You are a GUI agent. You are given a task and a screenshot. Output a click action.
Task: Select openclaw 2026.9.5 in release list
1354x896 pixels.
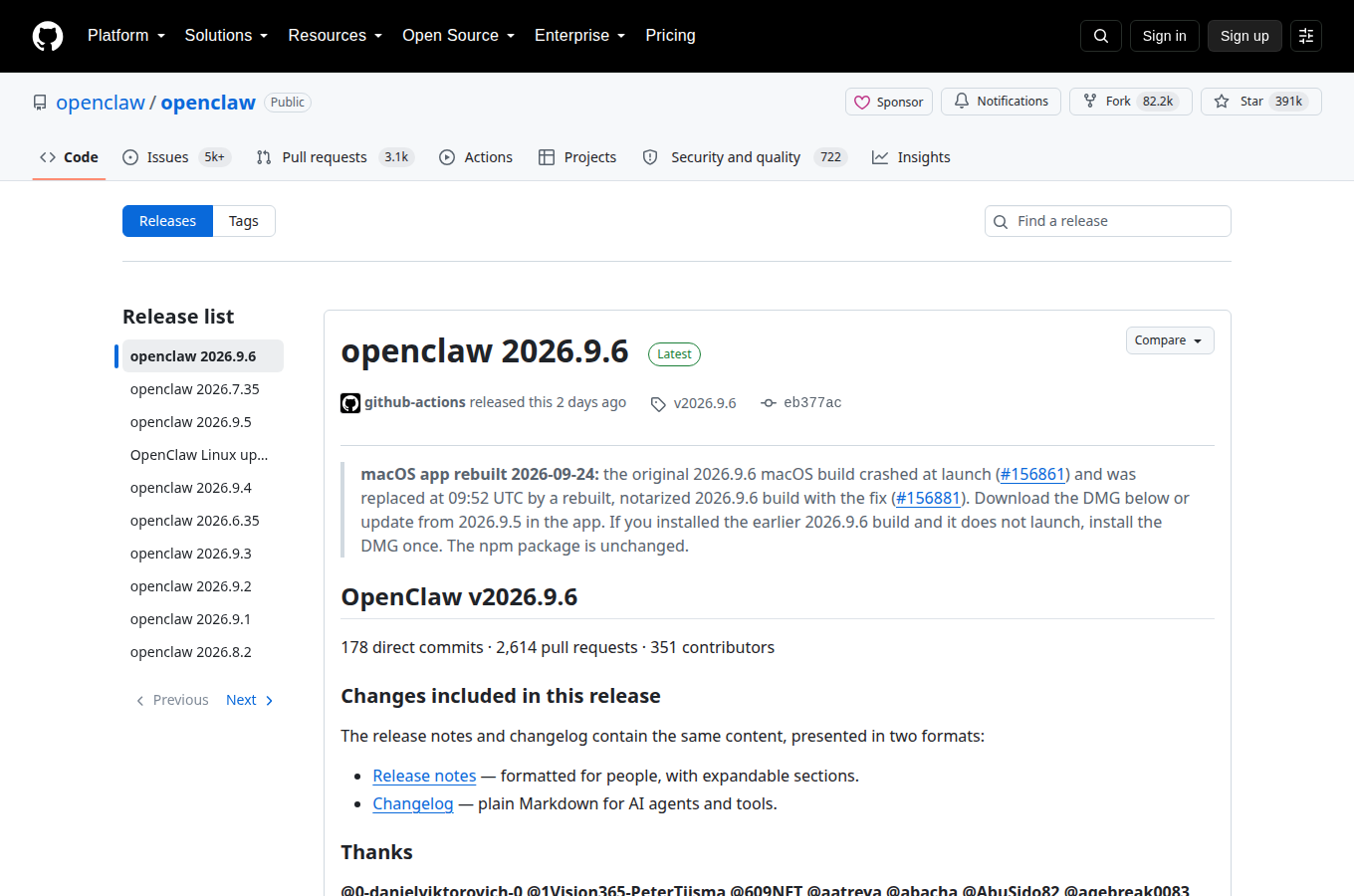pos(203,422)
